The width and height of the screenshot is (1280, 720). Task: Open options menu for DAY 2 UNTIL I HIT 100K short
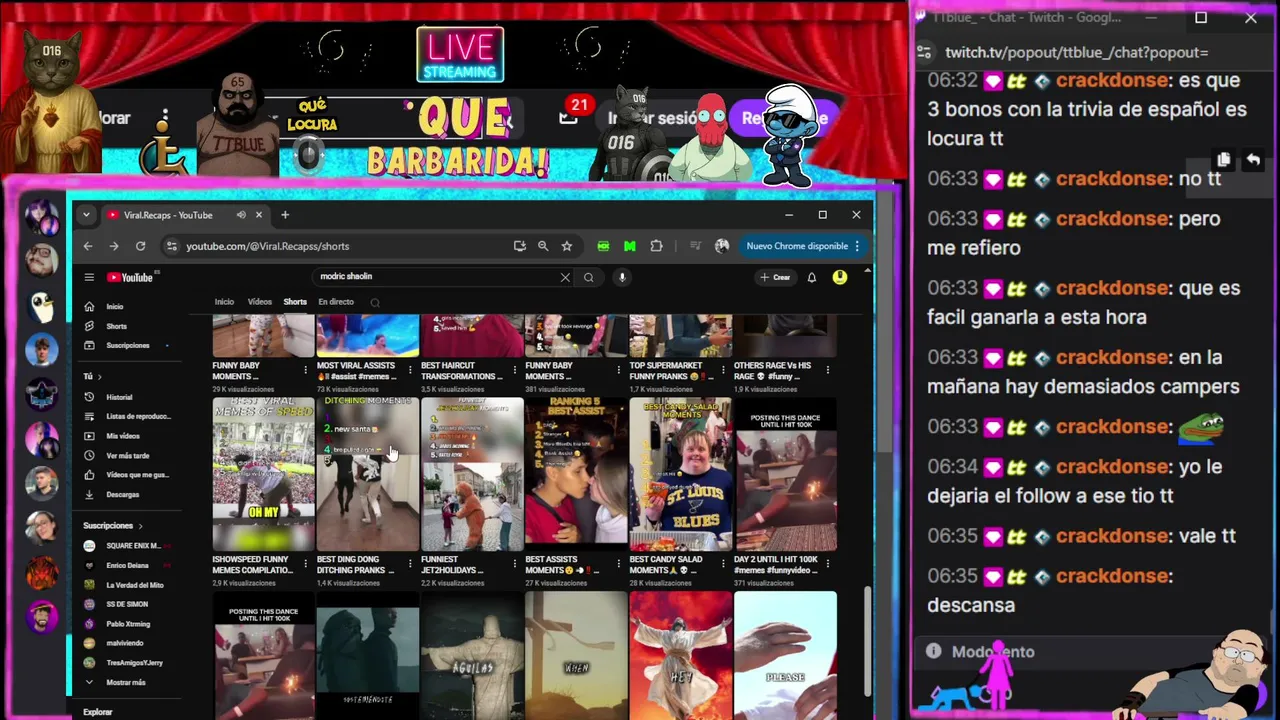tap(828, 564)
